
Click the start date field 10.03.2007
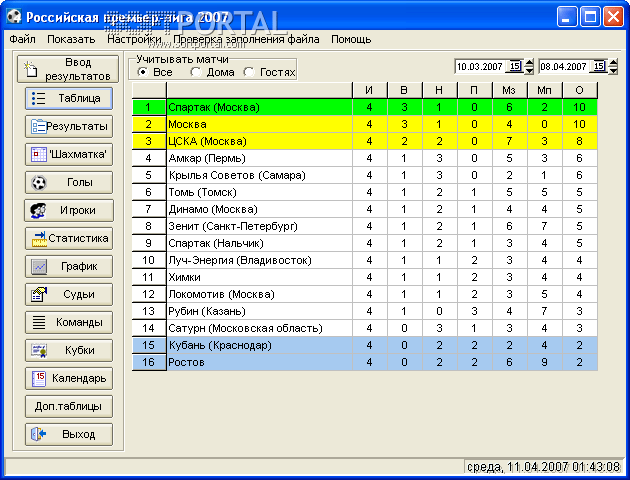[x=481, y=66]
